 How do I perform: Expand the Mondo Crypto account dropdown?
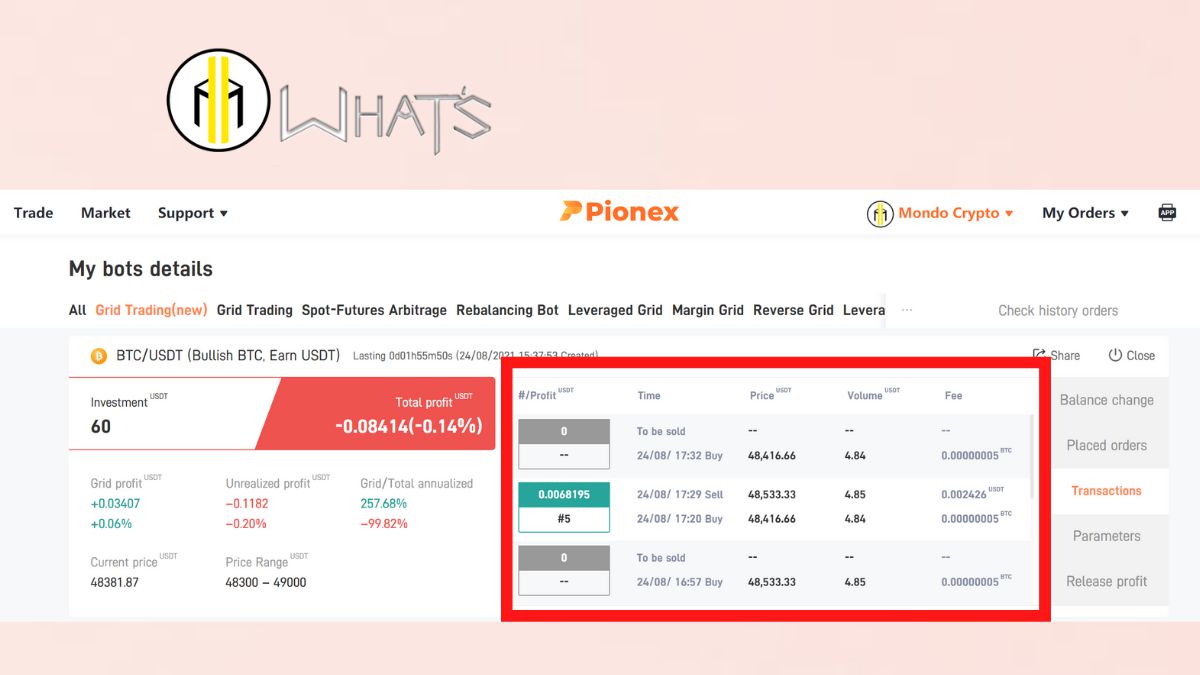coord(956,213)
